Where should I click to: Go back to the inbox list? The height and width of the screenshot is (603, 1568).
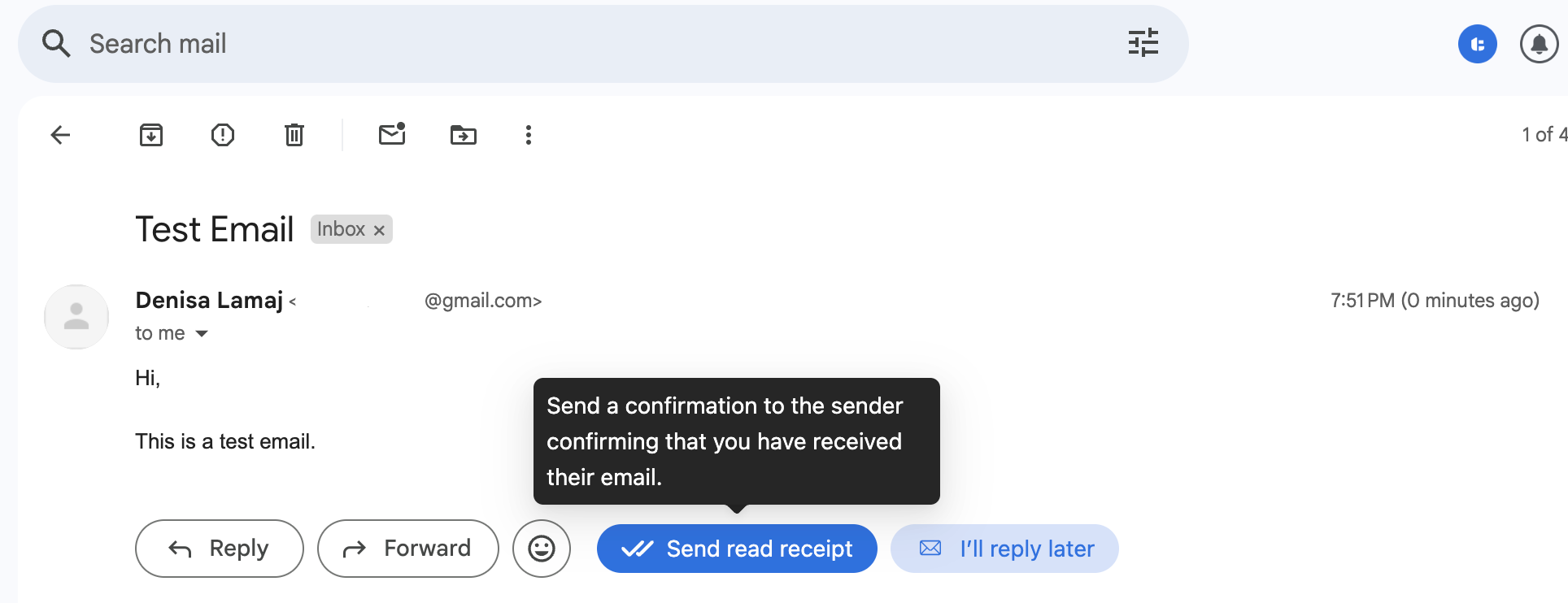pyautogui.click(x=59, y=135)
